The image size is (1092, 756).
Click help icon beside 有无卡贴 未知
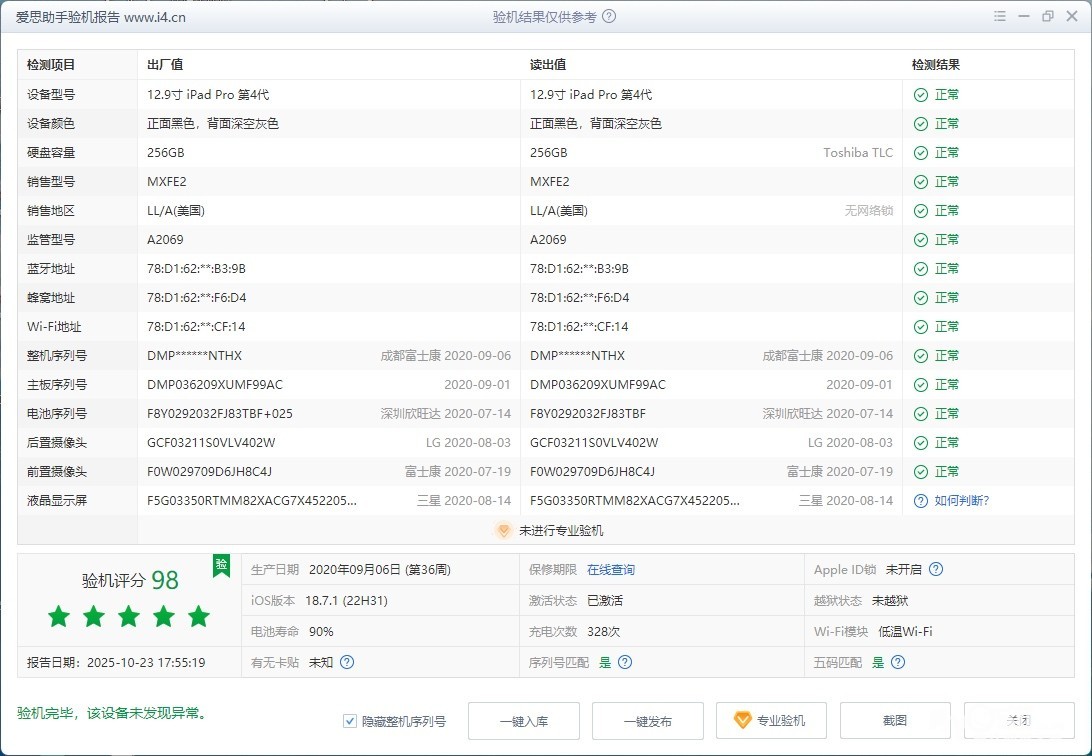pos(347,662)
